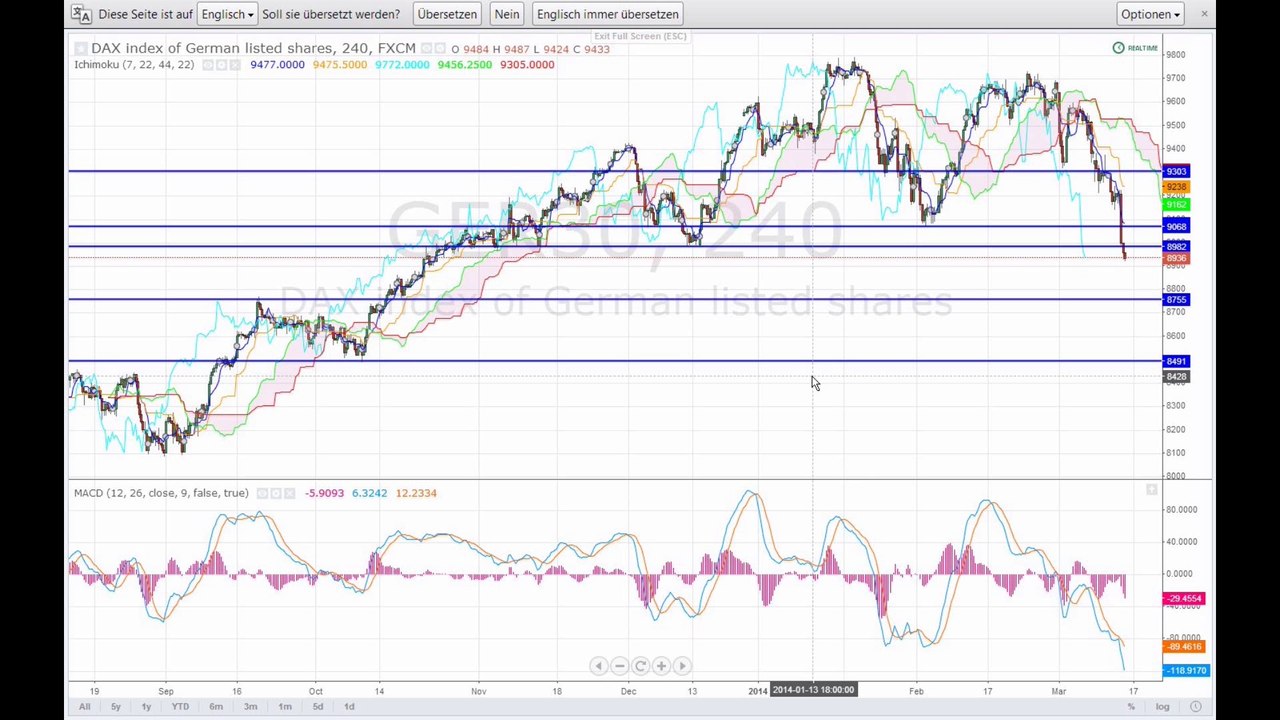Click the -118.9170 MACD value label
The height and width of the screenshot is (720, 1280).
coord(1186,671)
